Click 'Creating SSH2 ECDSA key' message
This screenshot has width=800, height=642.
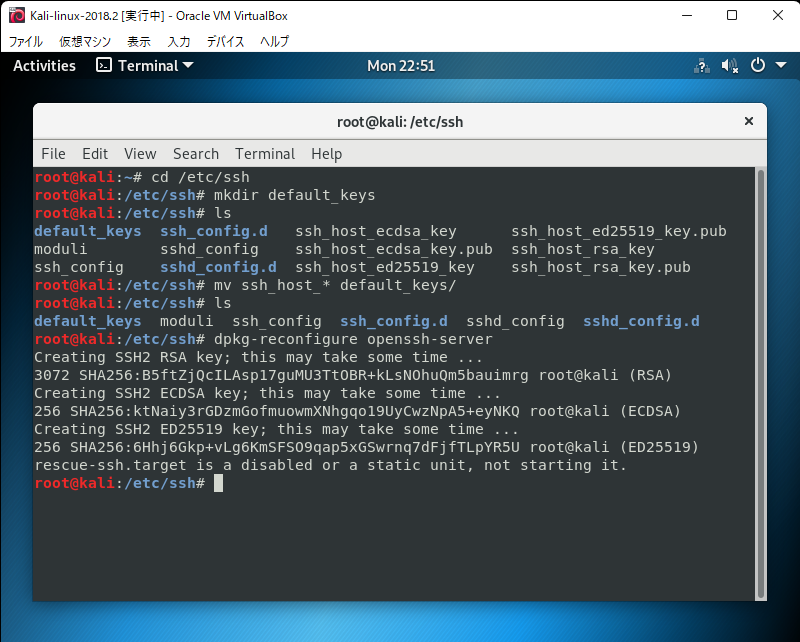click(x=267, y=393)
